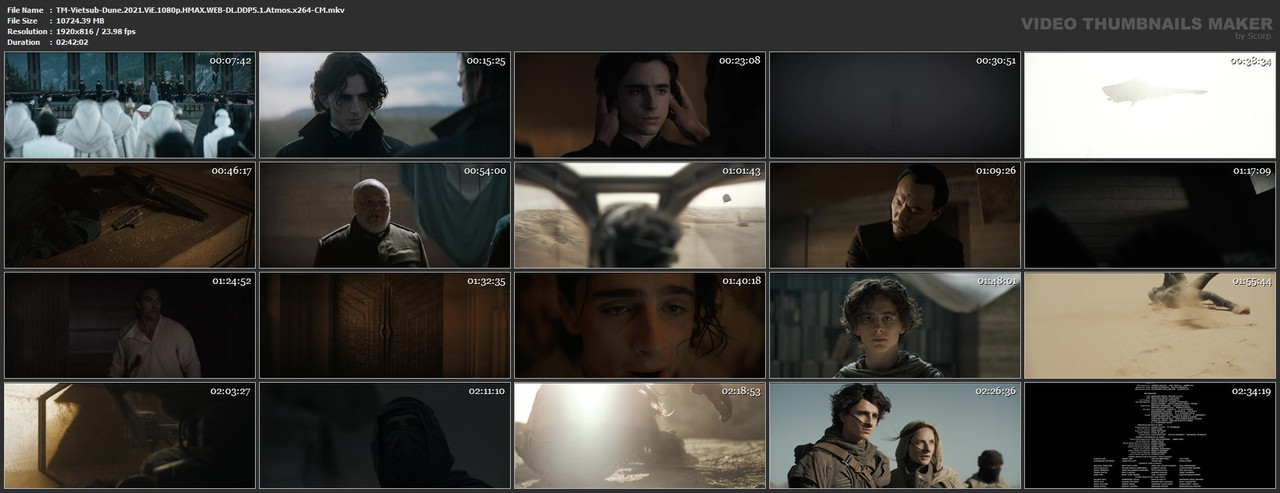Open the thumbnail at 01:09:26
1280x493 pixels.
click(895, 215)
